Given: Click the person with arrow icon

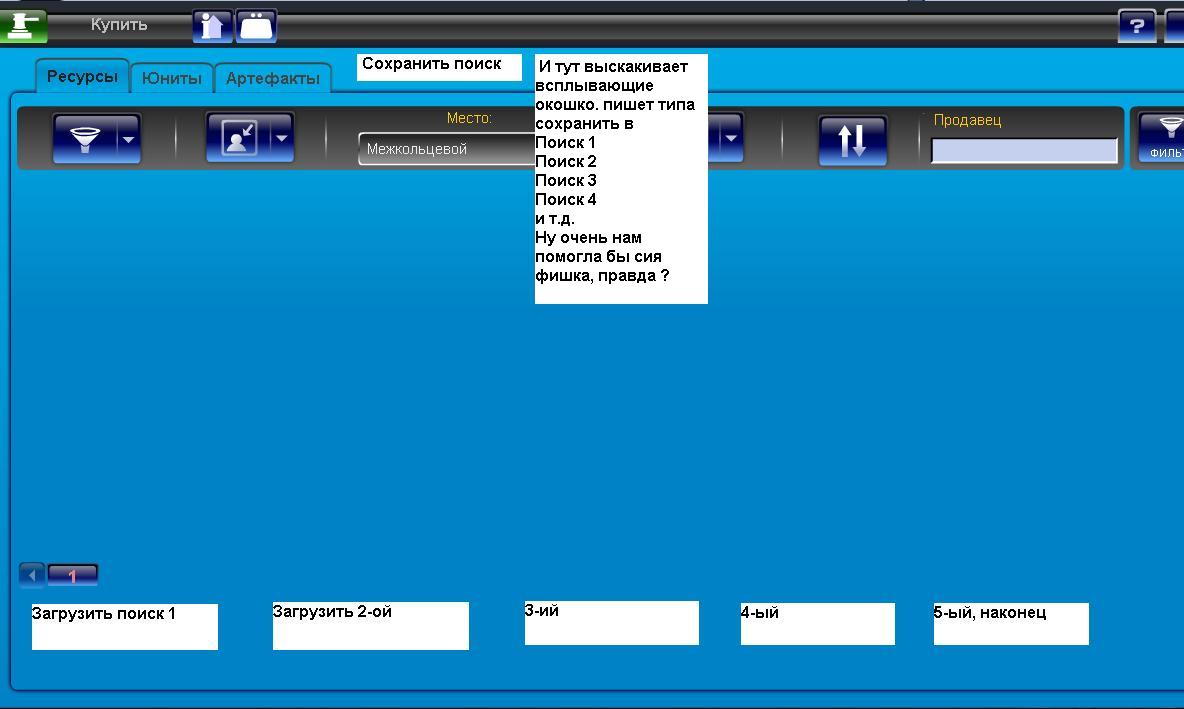Looking at the screenshot, I should pyautogui.click(x=238, y=138).
